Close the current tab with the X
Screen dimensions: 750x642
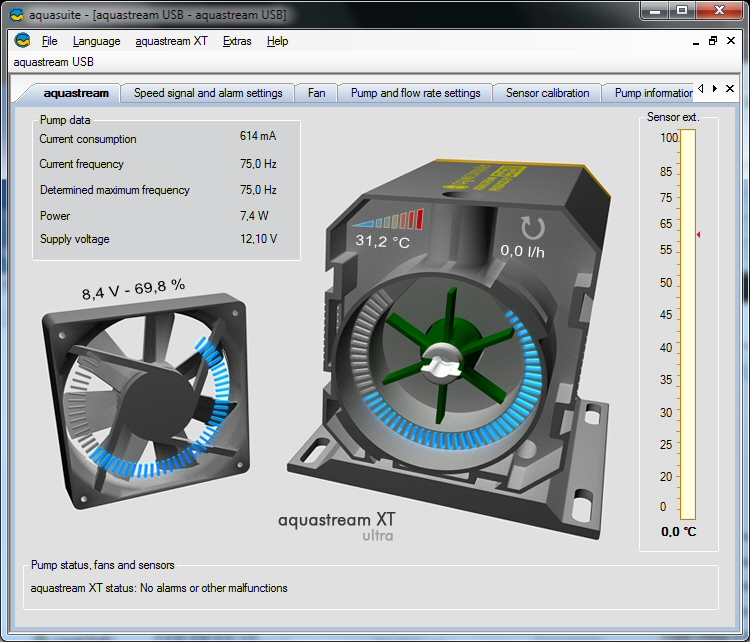[x=730, y=89]
